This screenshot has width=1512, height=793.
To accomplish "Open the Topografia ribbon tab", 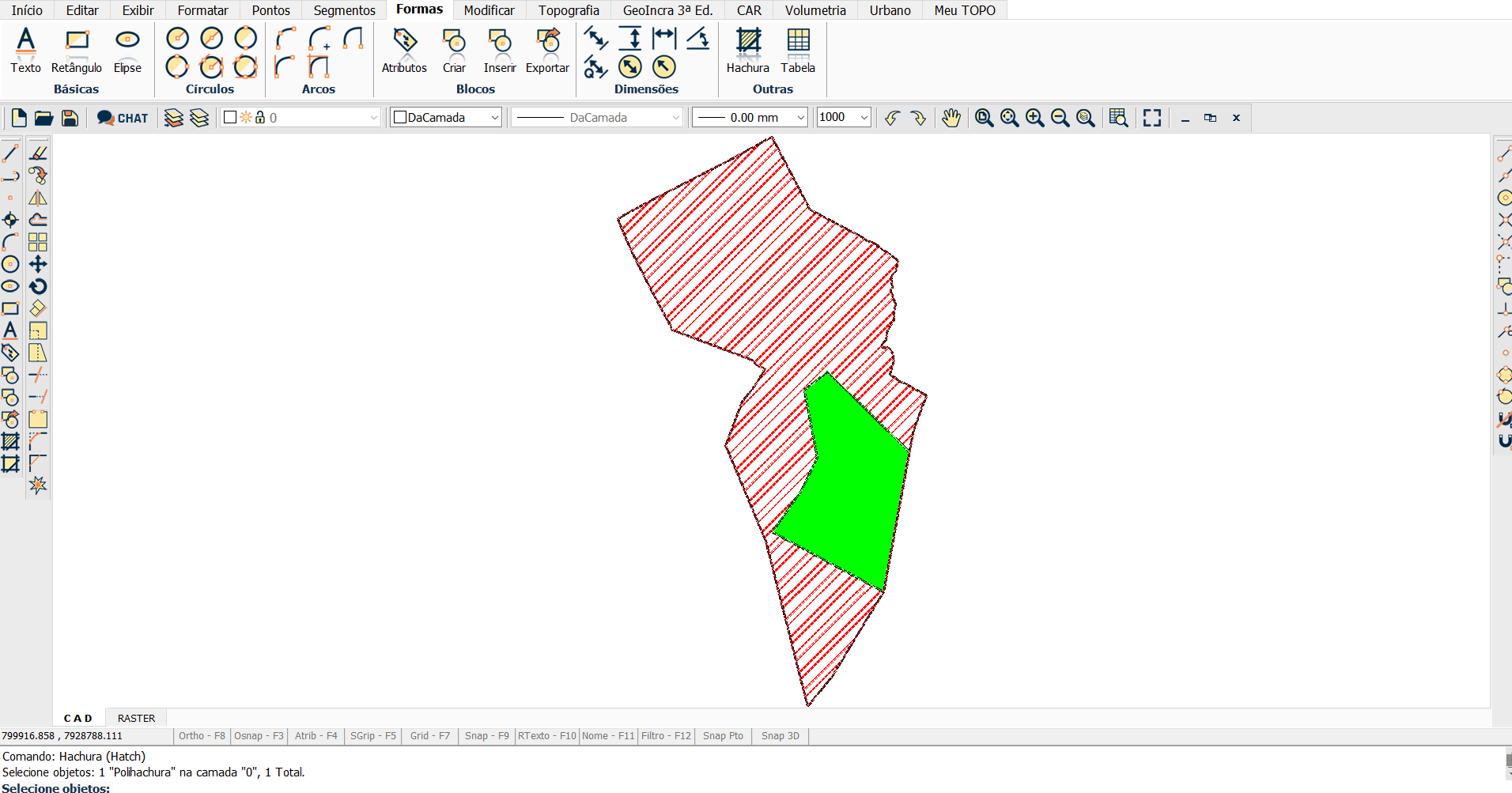I will point(569,10).
